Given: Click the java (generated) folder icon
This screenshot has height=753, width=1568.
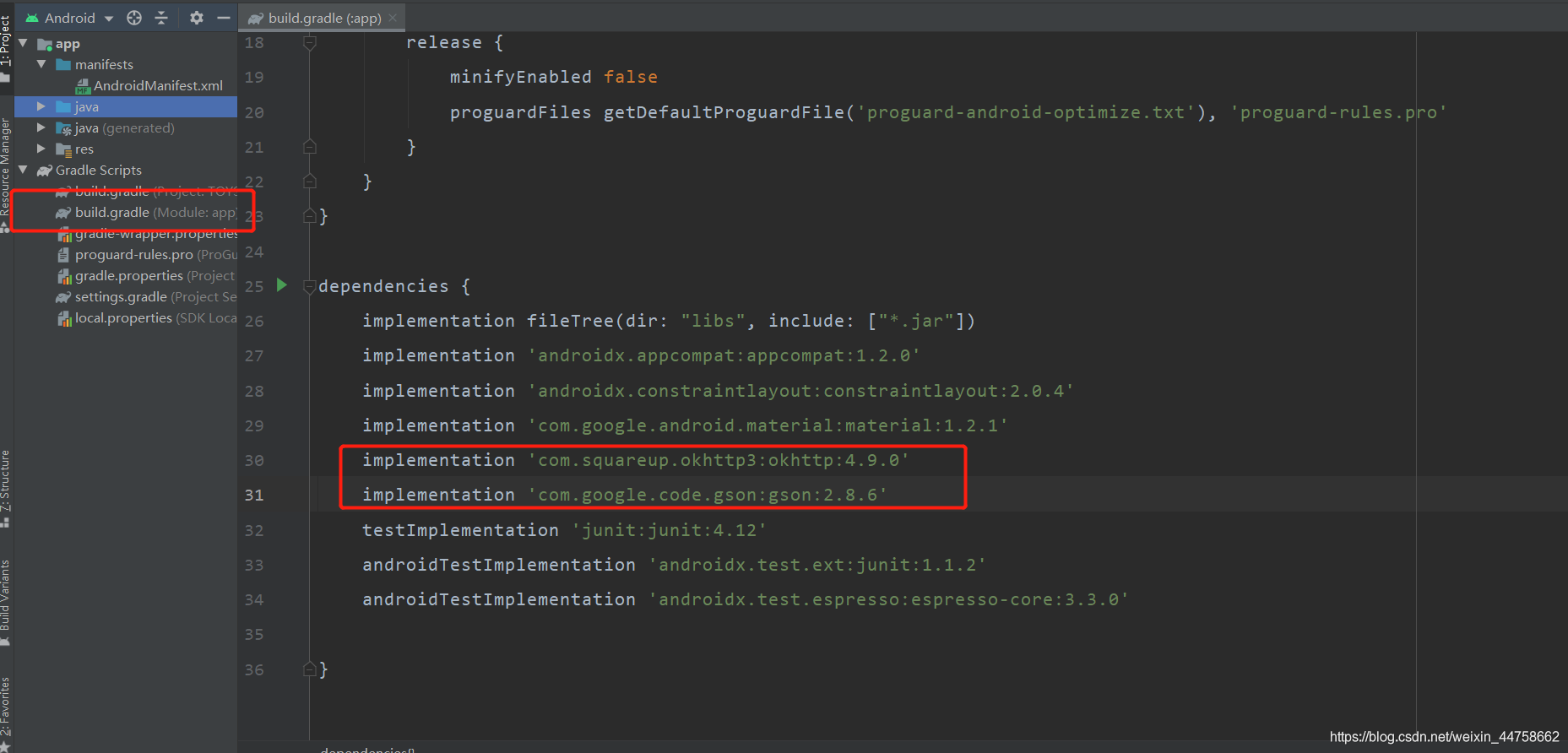Looking at the screenshot, I should pyautogui.click(x=63, y=128).
